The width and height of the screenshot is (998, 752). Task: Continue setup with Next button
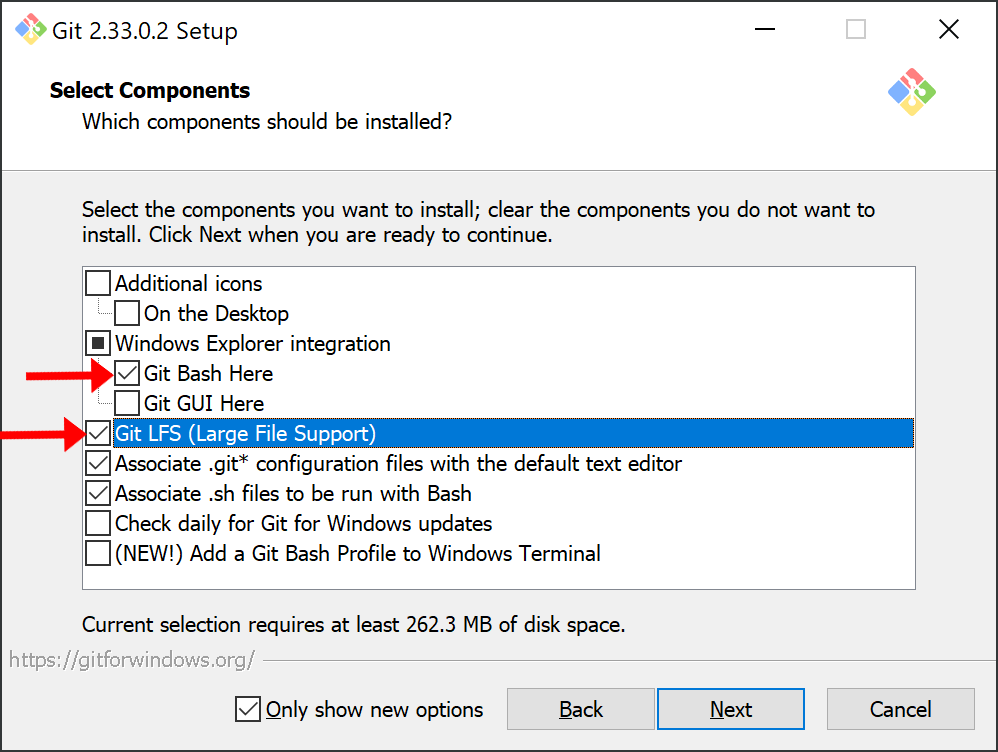click(731, 709)
